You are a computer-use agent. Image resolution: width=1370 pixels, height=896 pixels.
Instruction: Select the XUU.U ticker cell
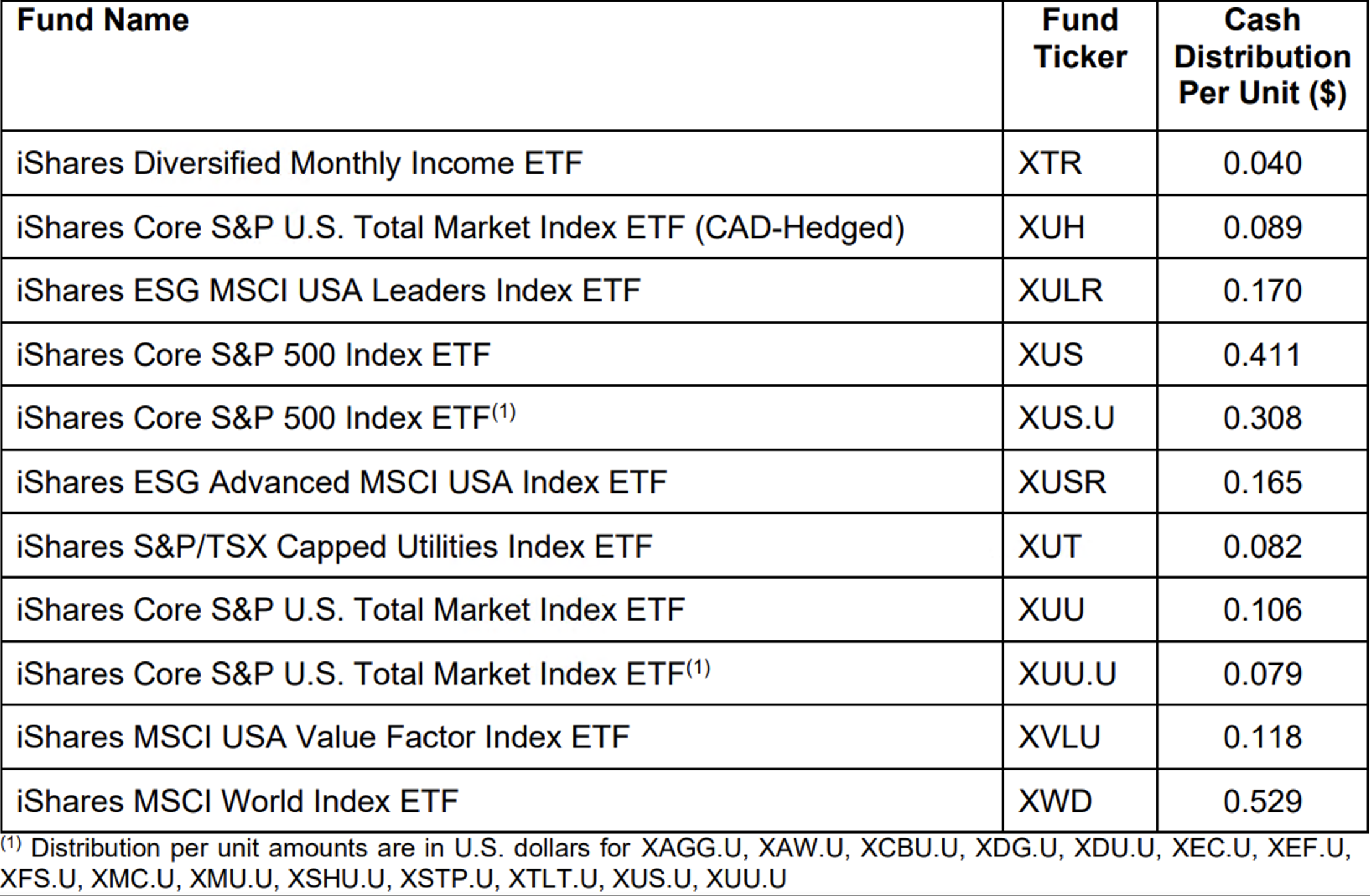[x=1067, y=674]
